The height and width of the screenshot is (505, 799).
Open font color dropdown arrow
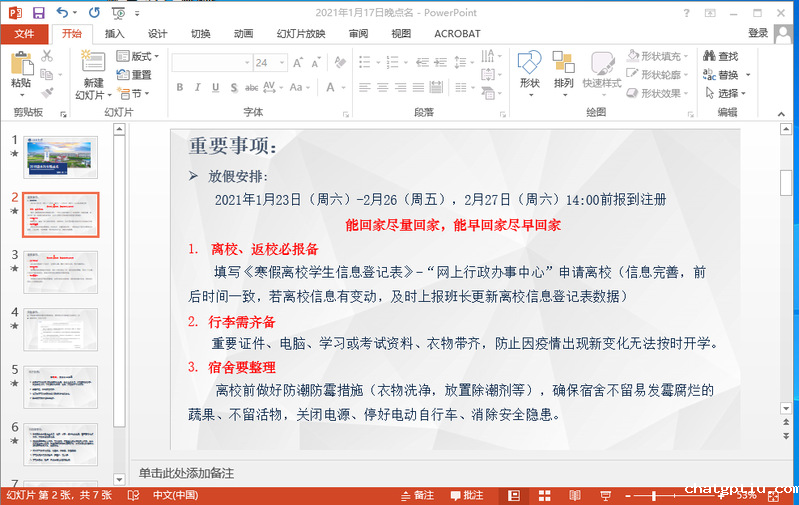pyautogui.click(x=343, y=88)
